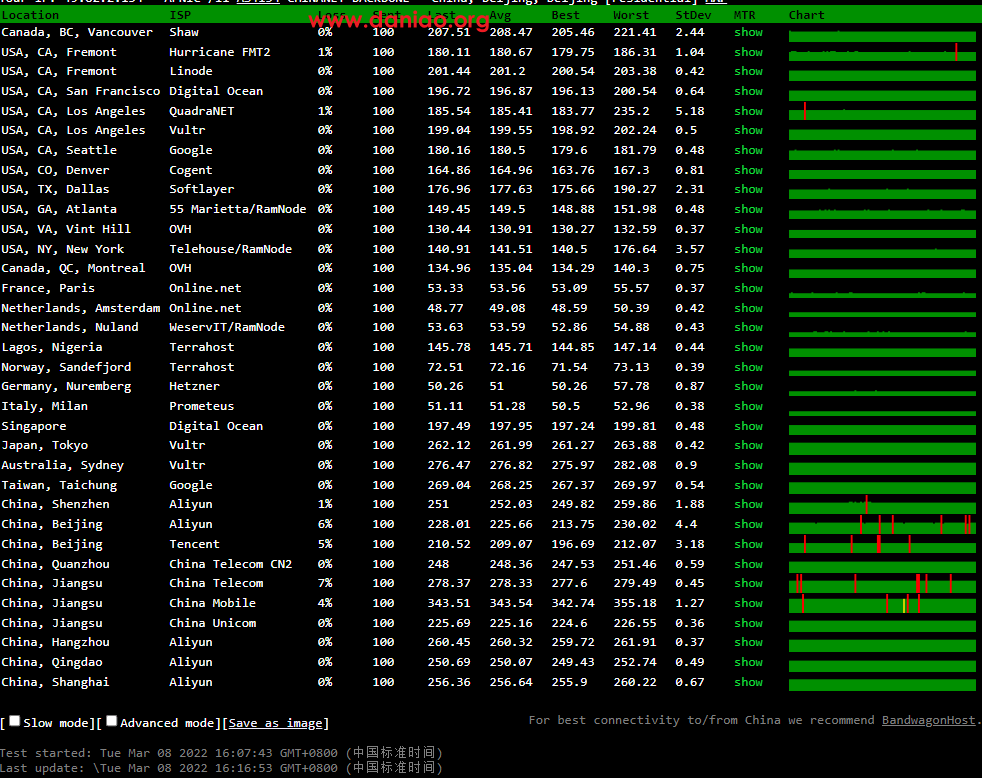The width and height of the screenshot is (982, 778).
Task: Click the Beijing Aliyun latency chart
Action: pos(882,526)
